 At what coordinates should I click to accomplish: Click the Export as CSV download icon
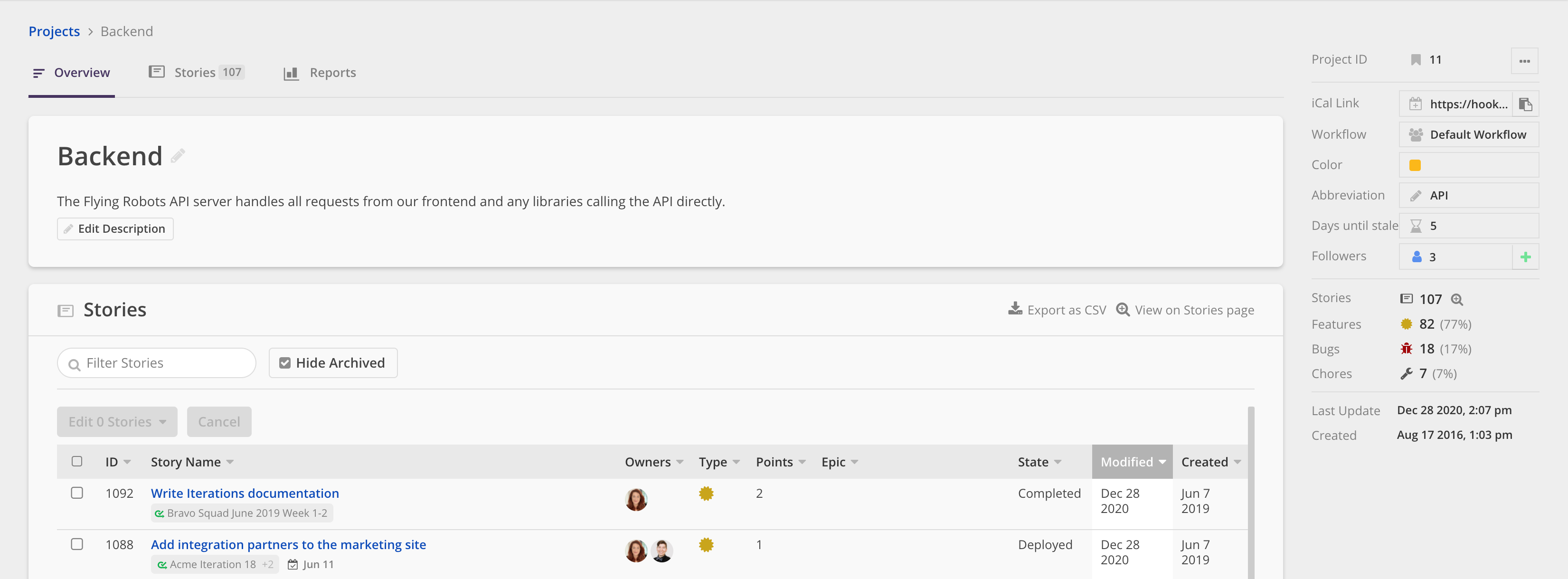[x=1015, y=309]
